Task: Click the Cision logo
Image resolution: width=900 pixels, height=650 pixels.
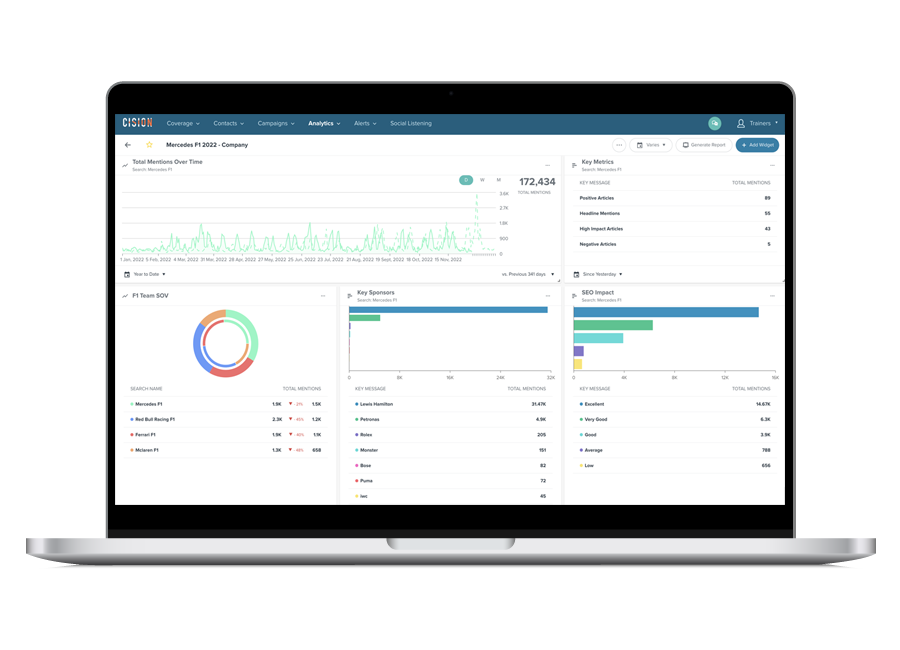Action: click(x=137, y=123)
